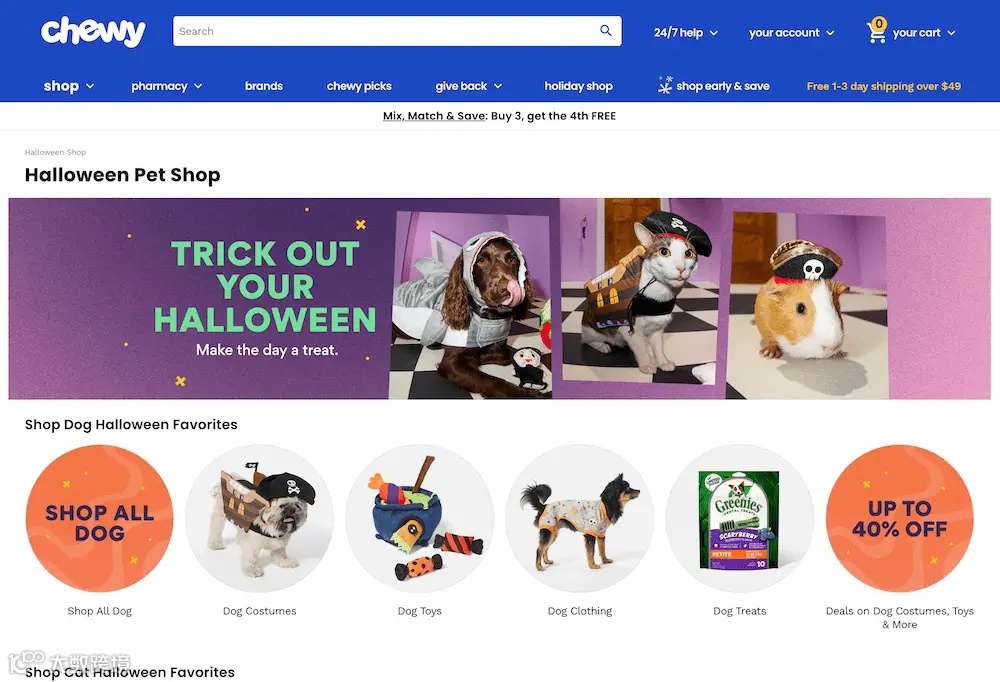Click the Chewy logo
This screenshot has height=682, width=1000.
(x=93, y=31)
